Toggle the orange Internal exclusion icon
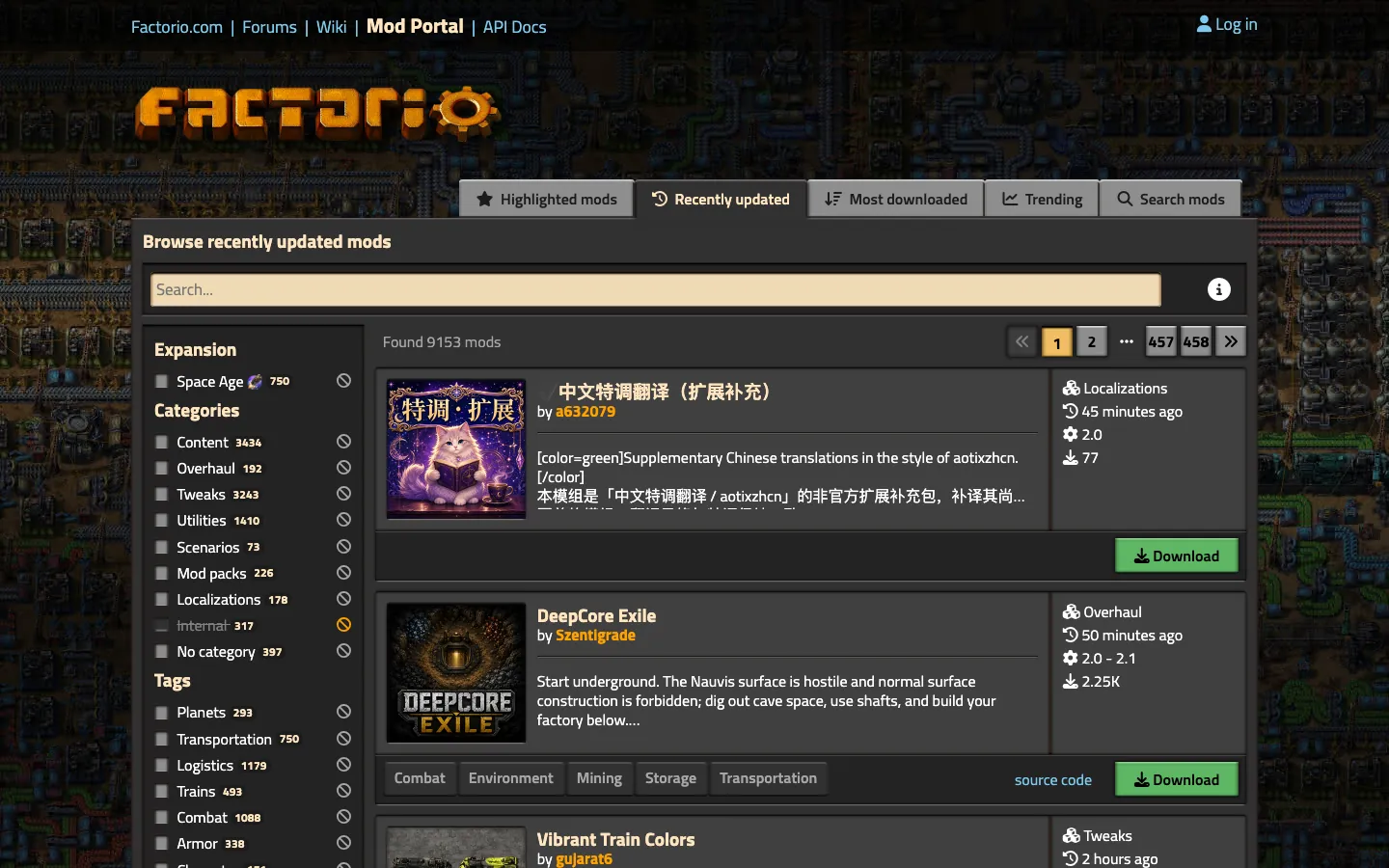 pyautogui.click(x=343, y=625)
